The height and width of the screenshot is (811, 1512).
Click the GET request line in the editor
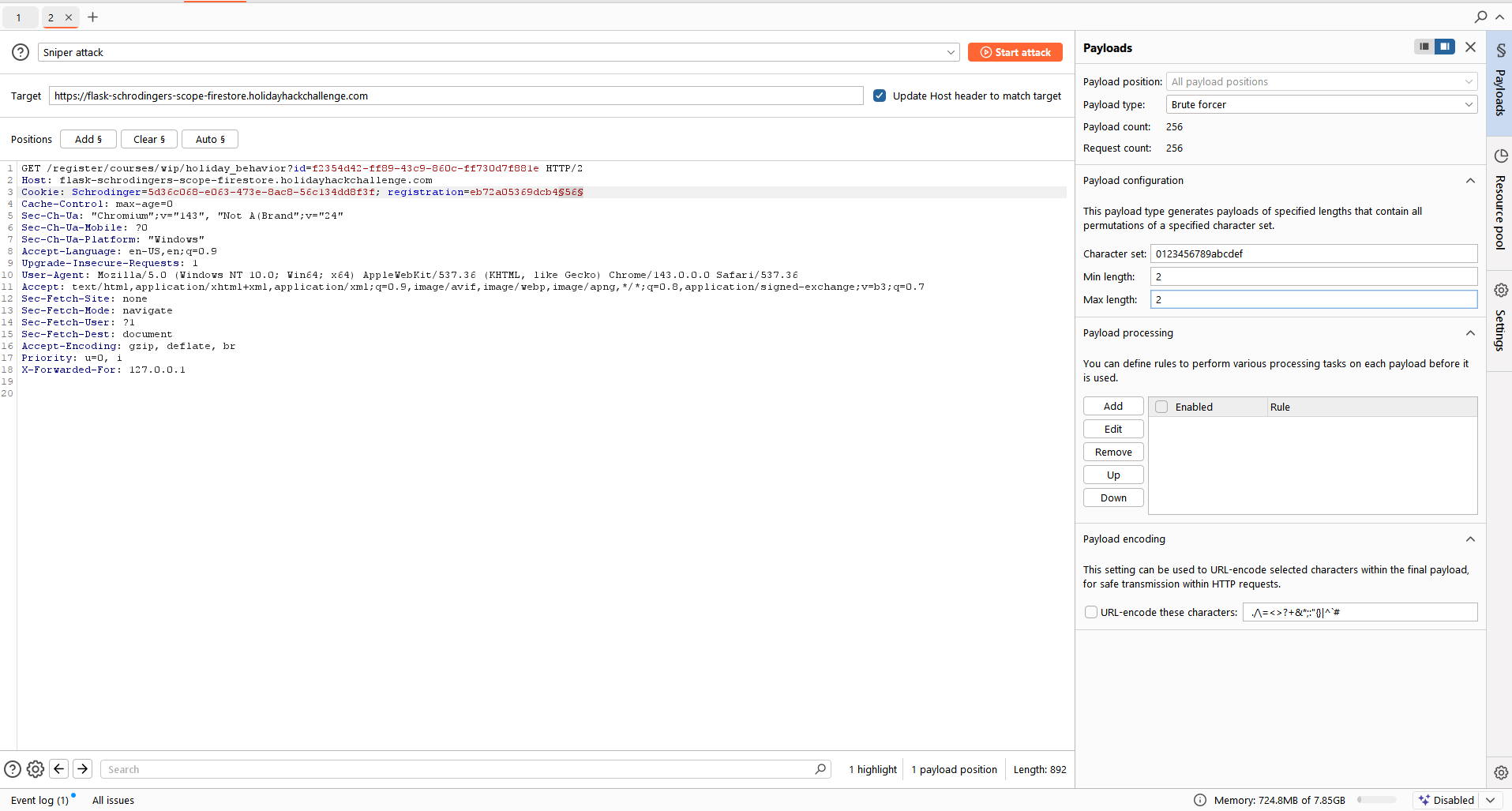click(302, 168)
